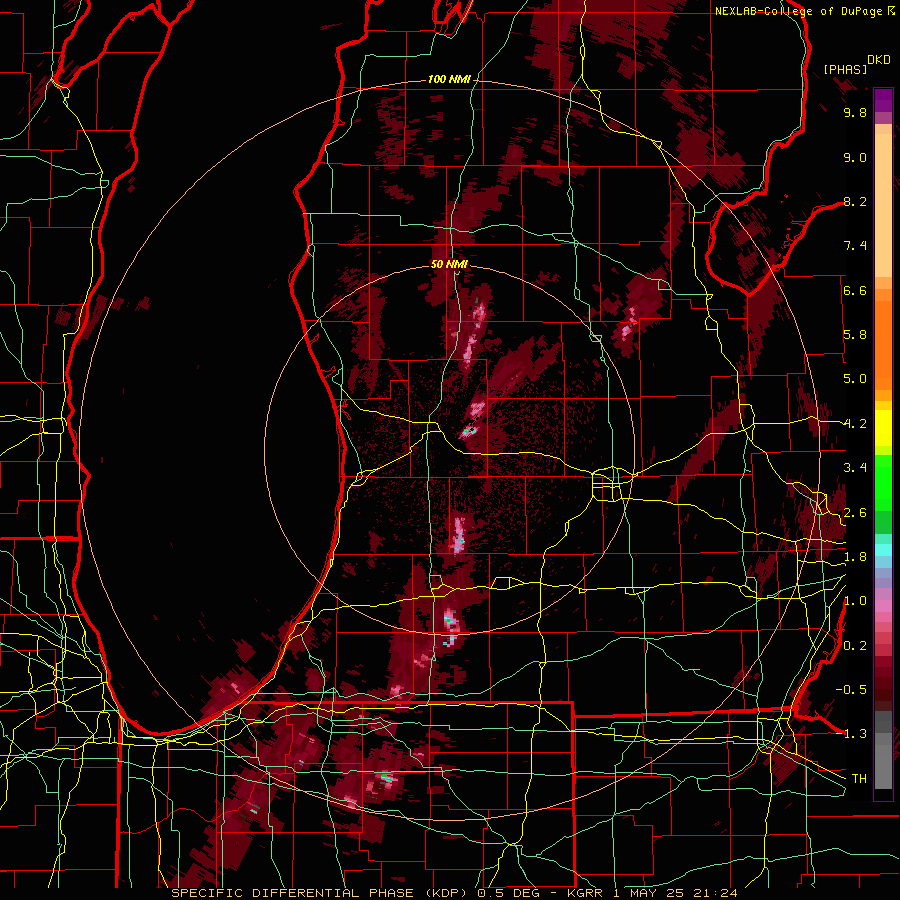Select the cyan segment of the color scale

tap(883, 550)
